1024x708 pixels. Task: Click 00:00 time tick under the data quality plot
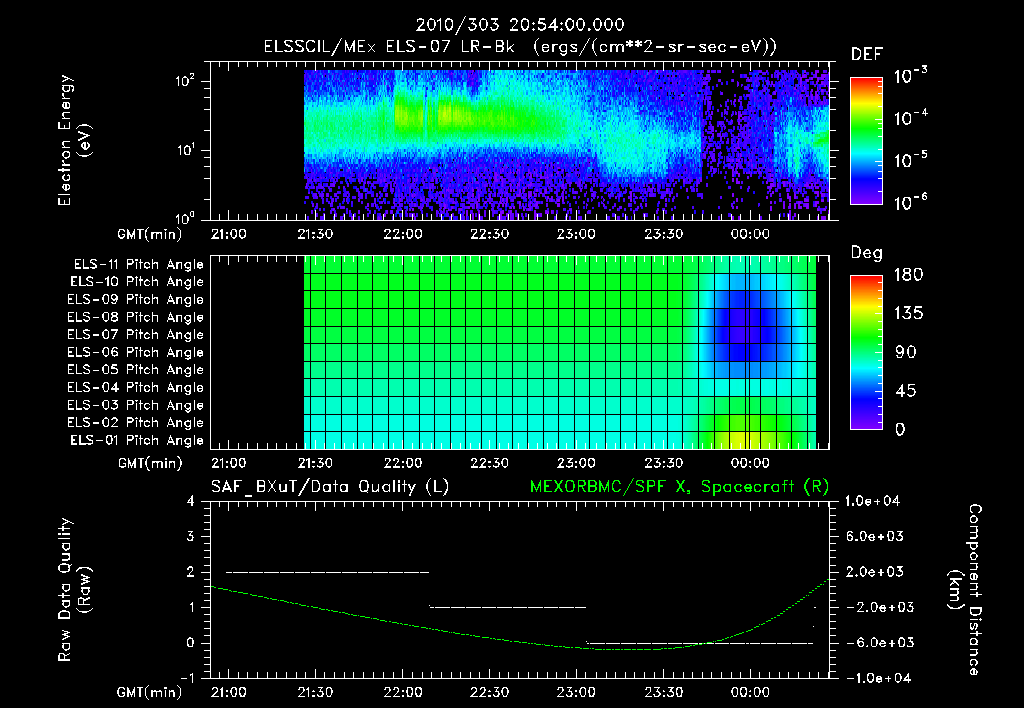point(750,692)
